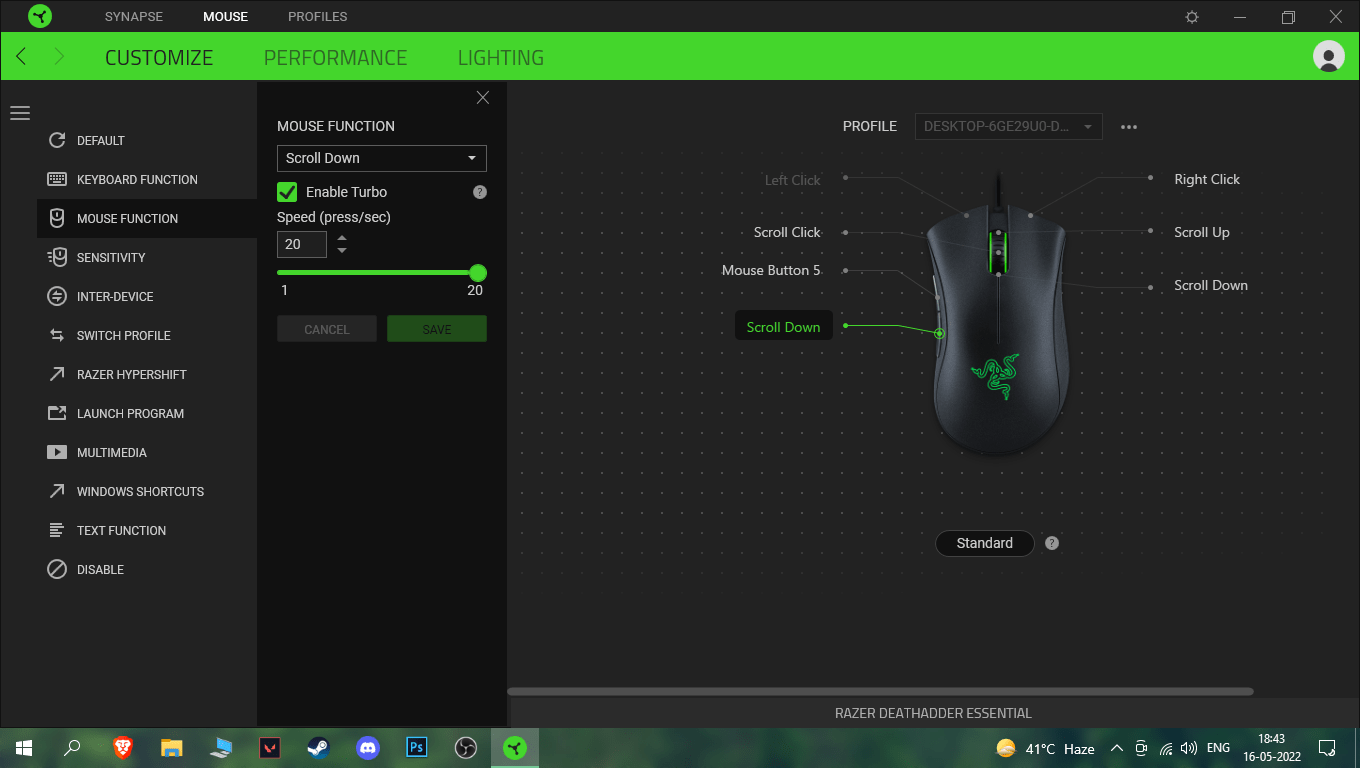
Task: Open Photoshop from the taskbar
Action: (x=416, y=748)
